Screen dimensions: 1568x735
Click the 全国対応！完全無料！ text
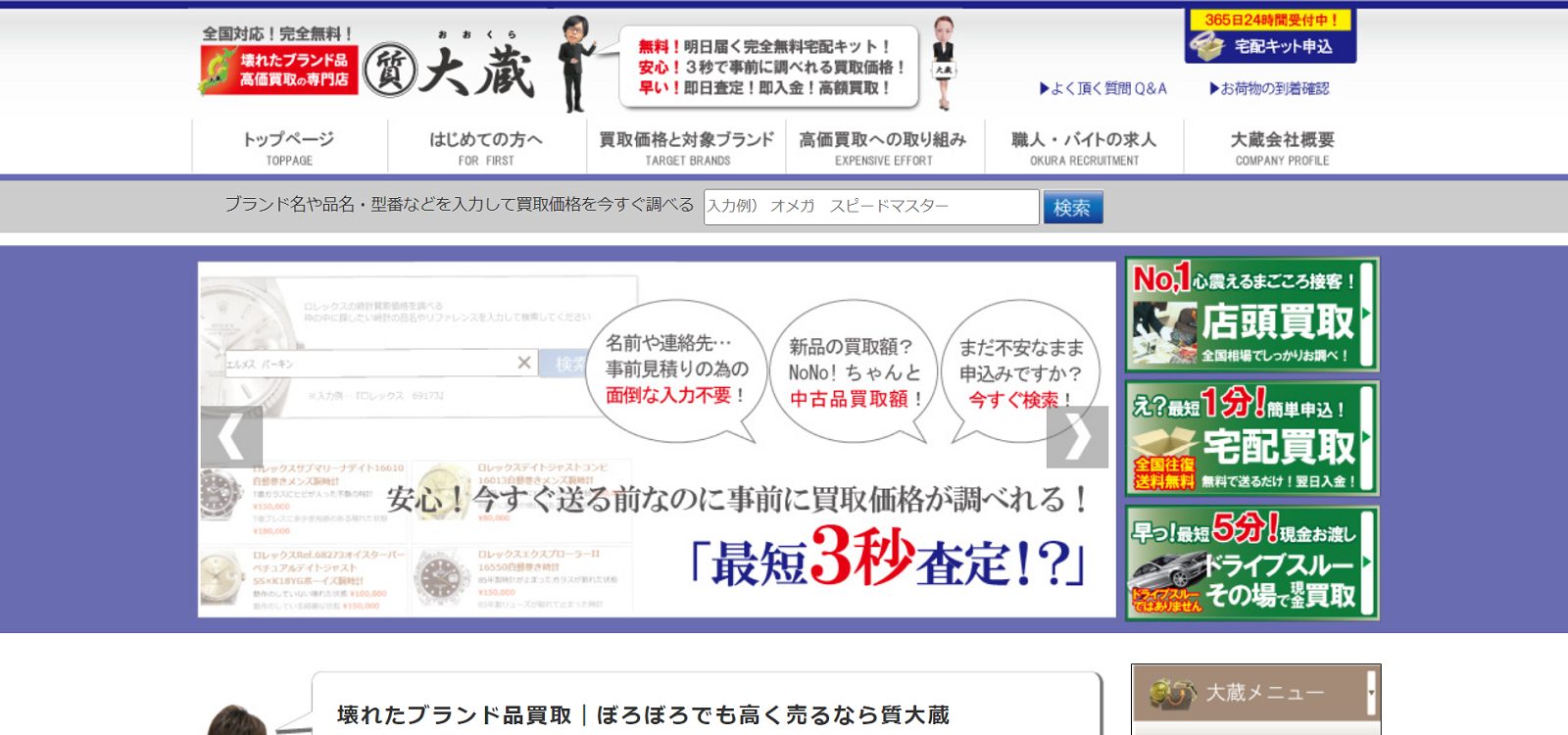[x=277, y=33]
